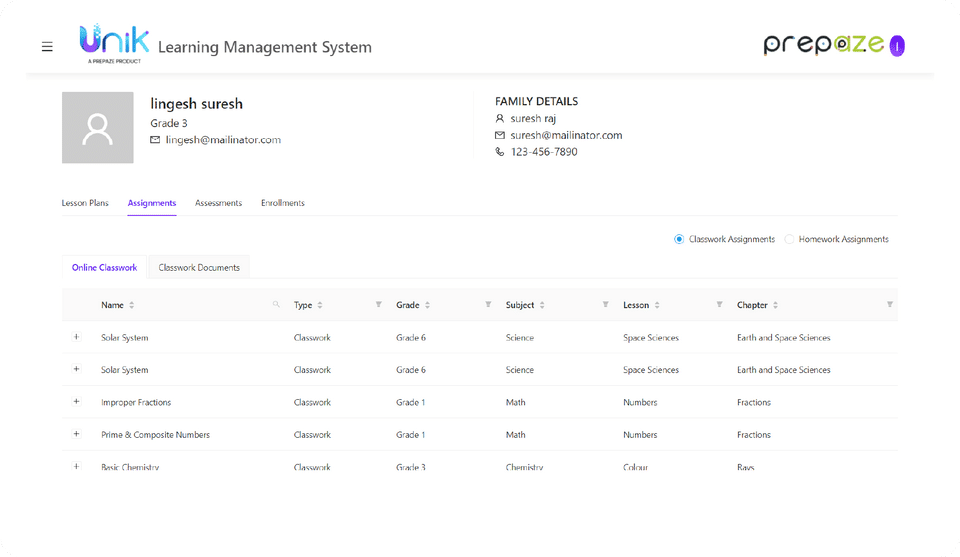The width and height of the screenshot is (960, 557).
Task: Click Prime & Composite Numbers name
Action: point(156,435)
